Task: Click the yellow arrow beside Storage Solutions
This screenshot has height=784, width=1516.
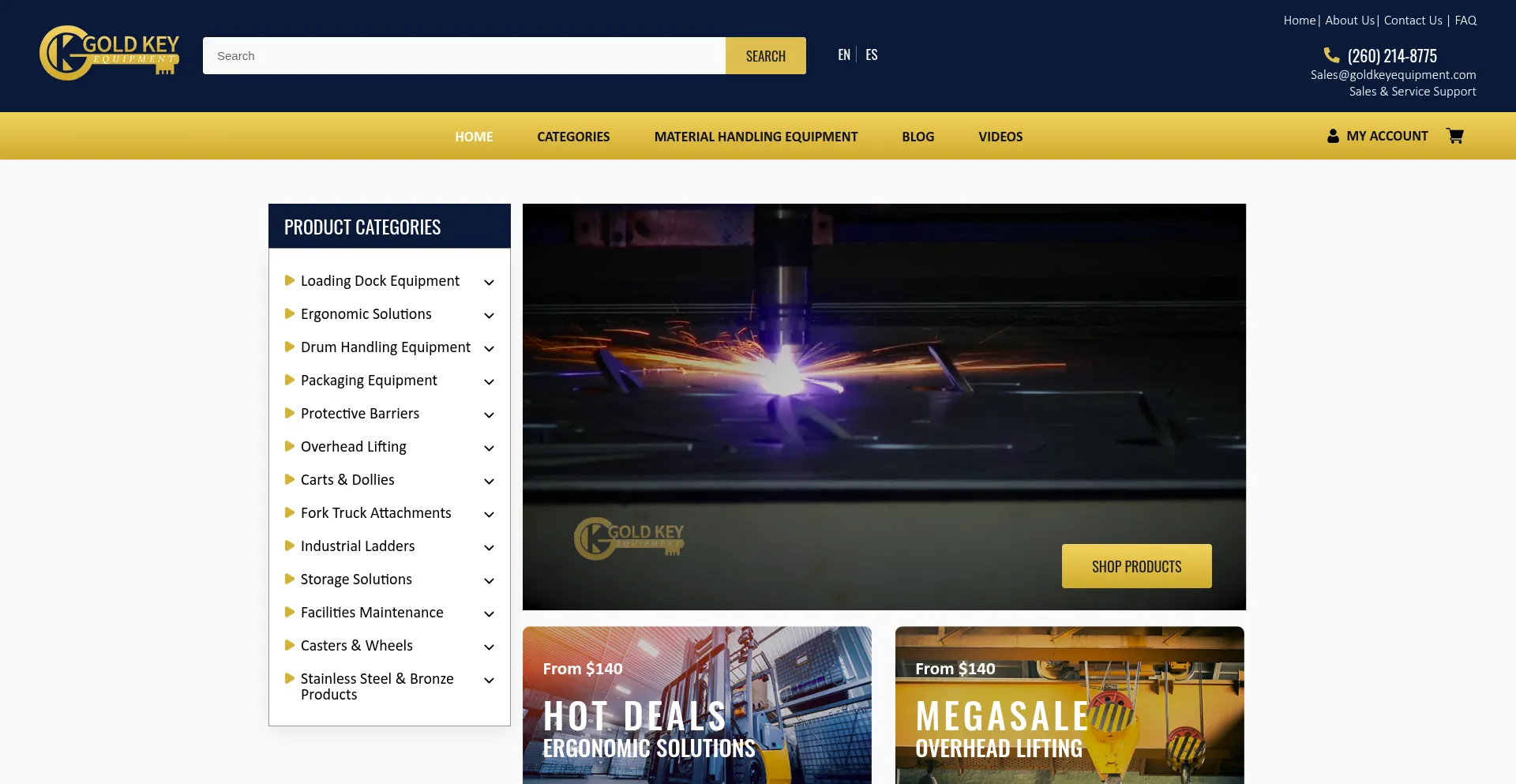Action: [289, 579]
